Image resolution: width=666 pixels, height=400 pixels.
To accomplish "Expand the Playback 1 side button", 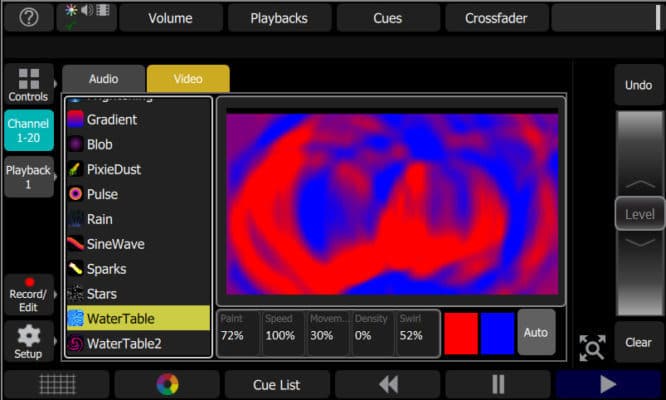I will click(x=28, y=177).
